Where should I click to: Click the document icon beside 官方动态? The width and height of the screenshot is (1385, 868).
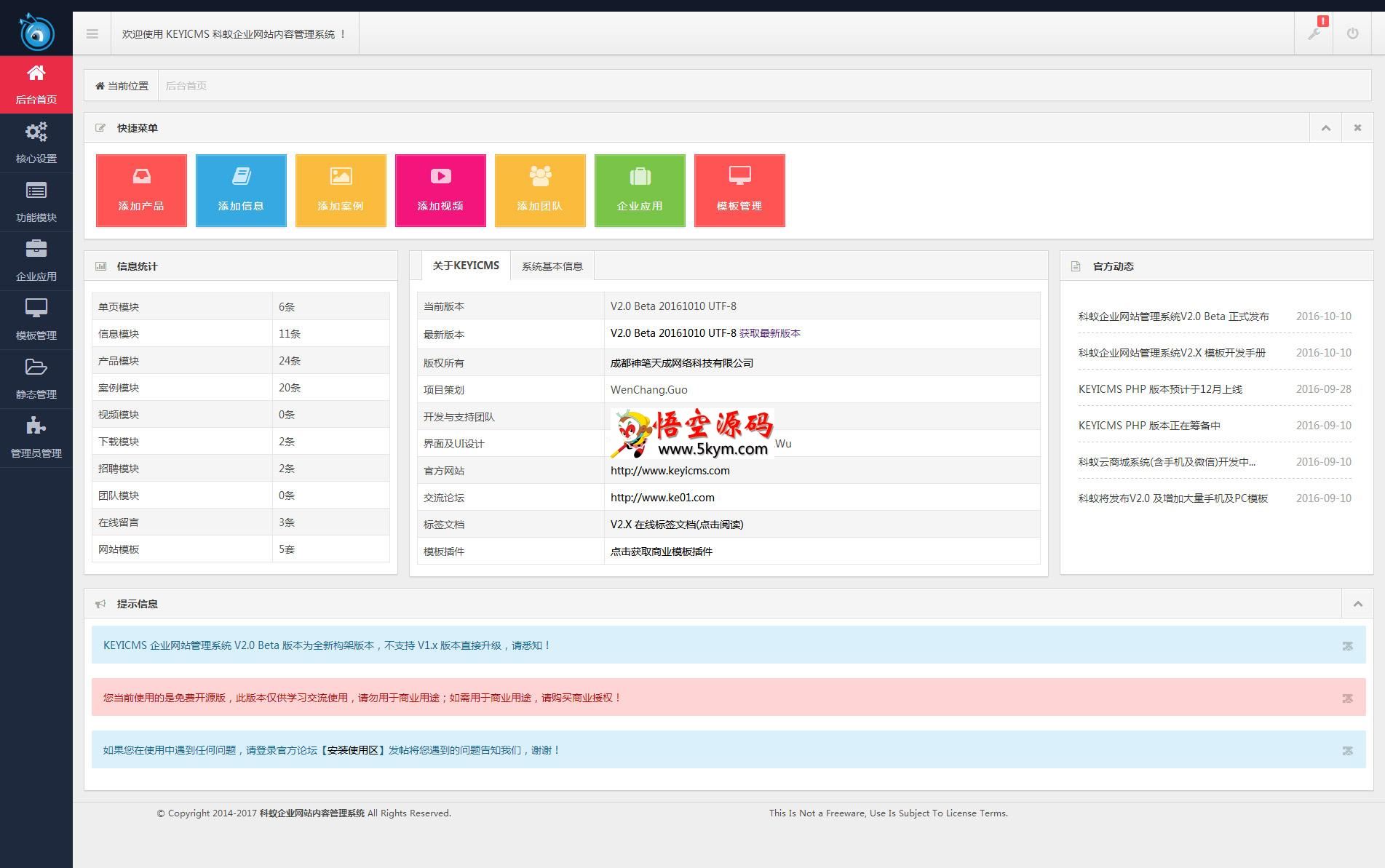pyautogui.click(x=1076, y=266)
